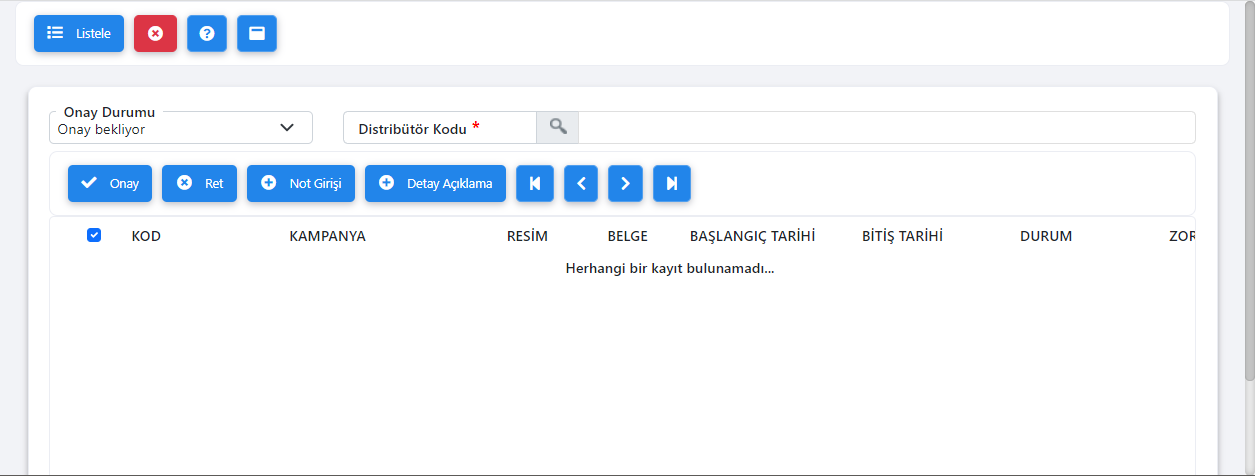This screenshot has height=476, width=1255.
Task: Click the Ret reject button
Action: tap(199, 183)
